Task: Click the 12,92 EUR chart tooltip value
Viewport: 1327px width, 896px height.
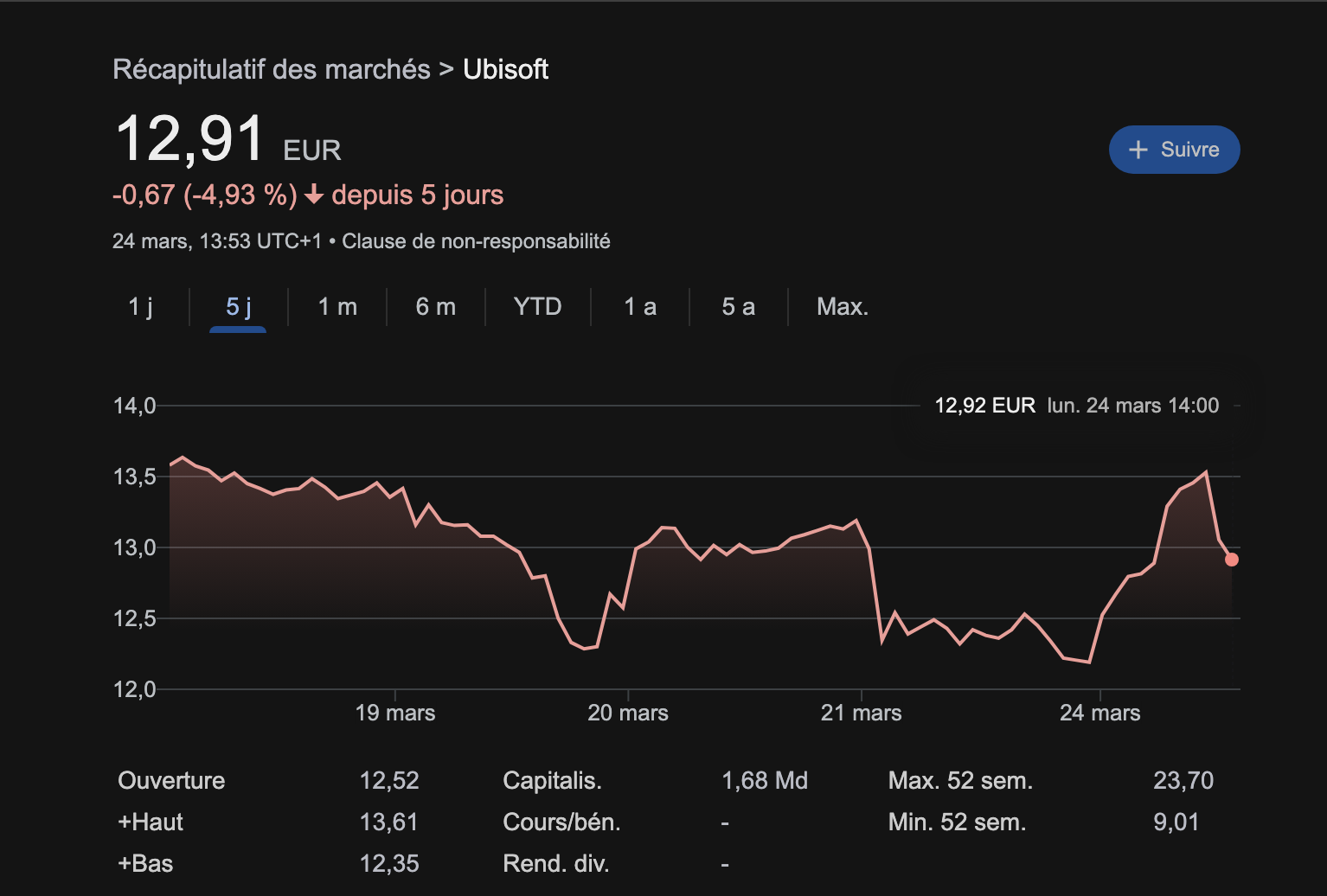Action: pyautogui.click(x=985, y=406)
